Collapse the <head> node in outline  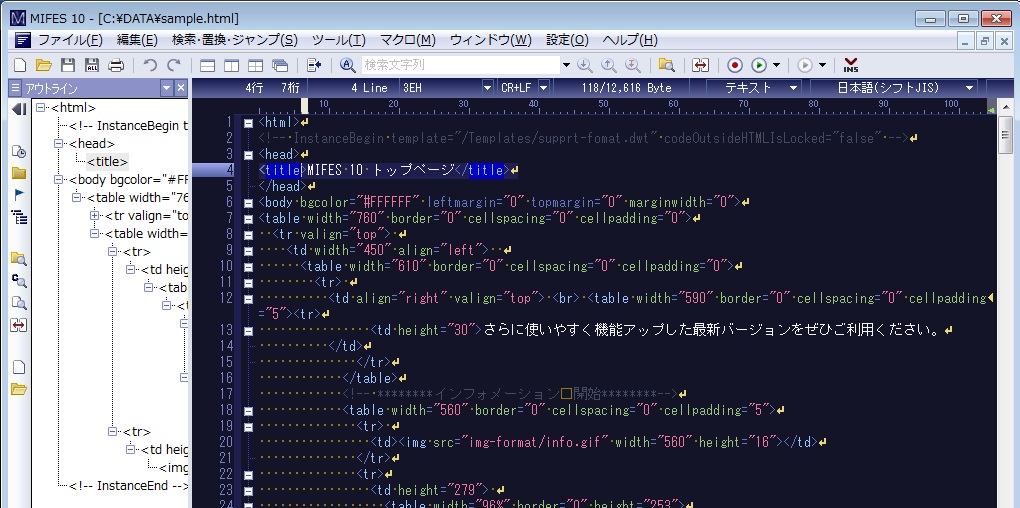59,144
